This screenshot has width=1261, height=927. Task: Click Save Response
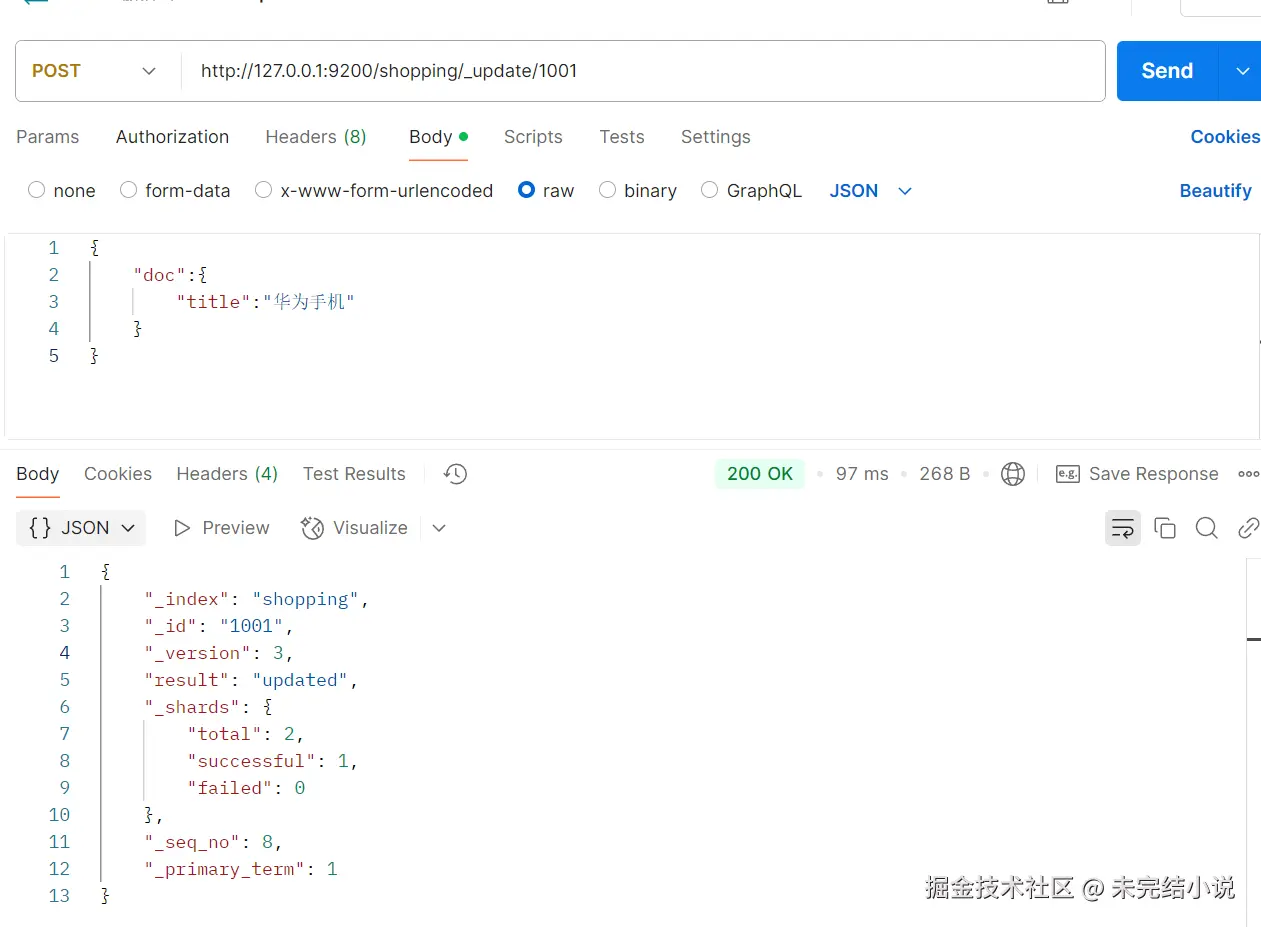1138,474
